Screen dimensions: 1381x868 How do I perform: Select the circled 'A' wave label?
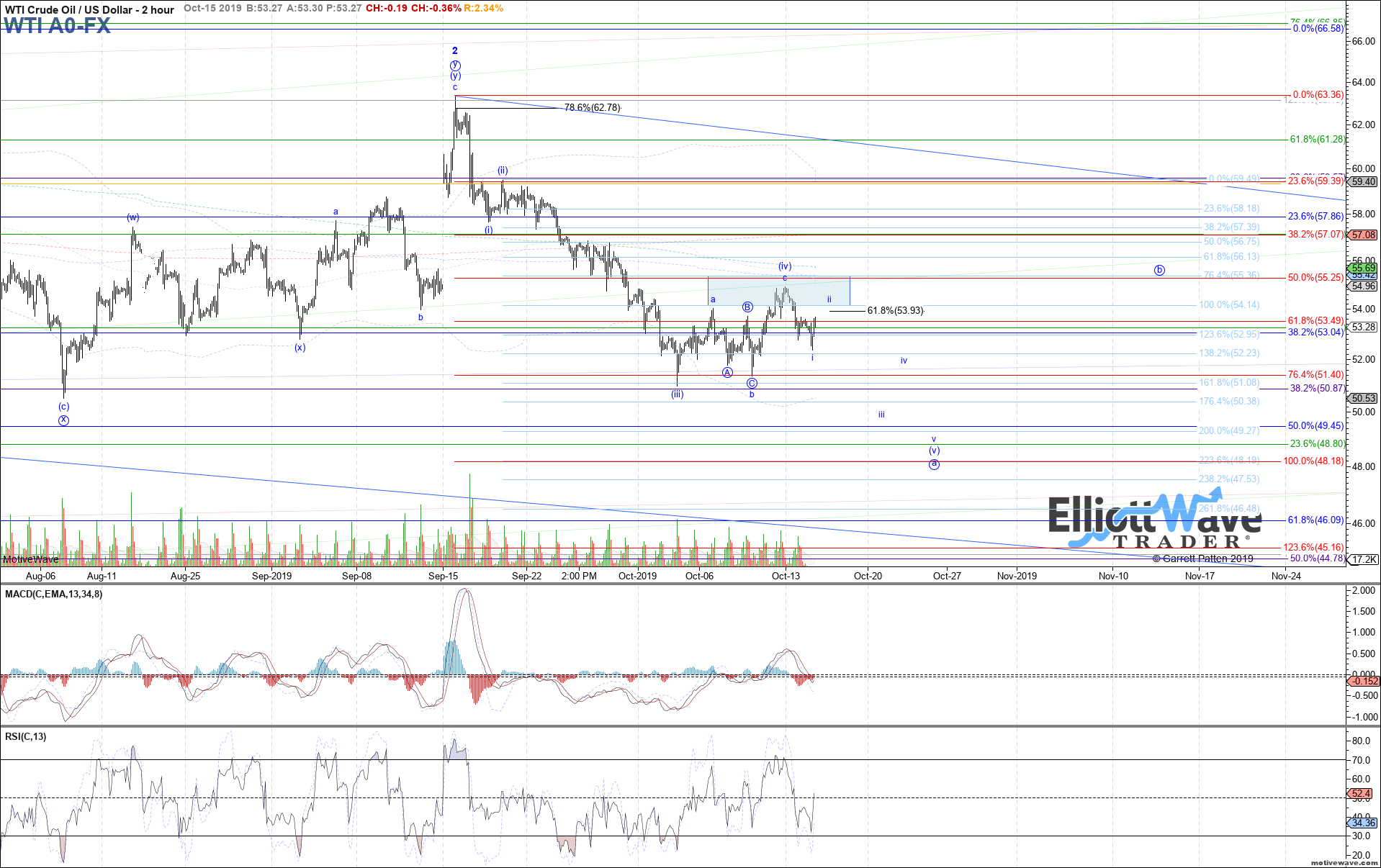click(727, 372)
